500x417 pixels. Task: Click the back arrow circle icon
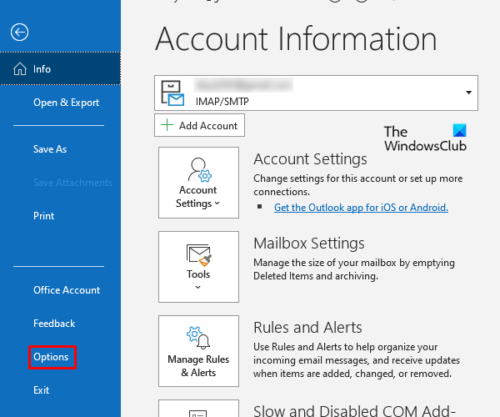(x=19, y=32)
